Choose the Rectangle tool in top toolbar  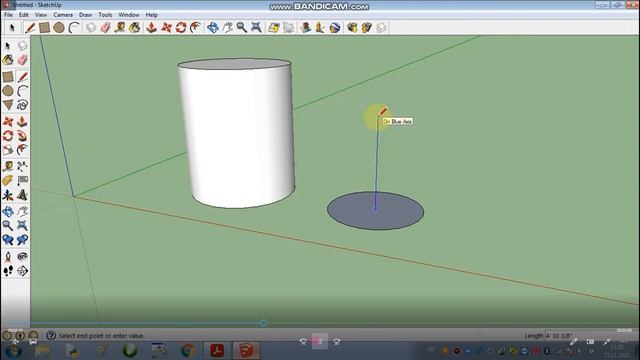coord(44,27)
